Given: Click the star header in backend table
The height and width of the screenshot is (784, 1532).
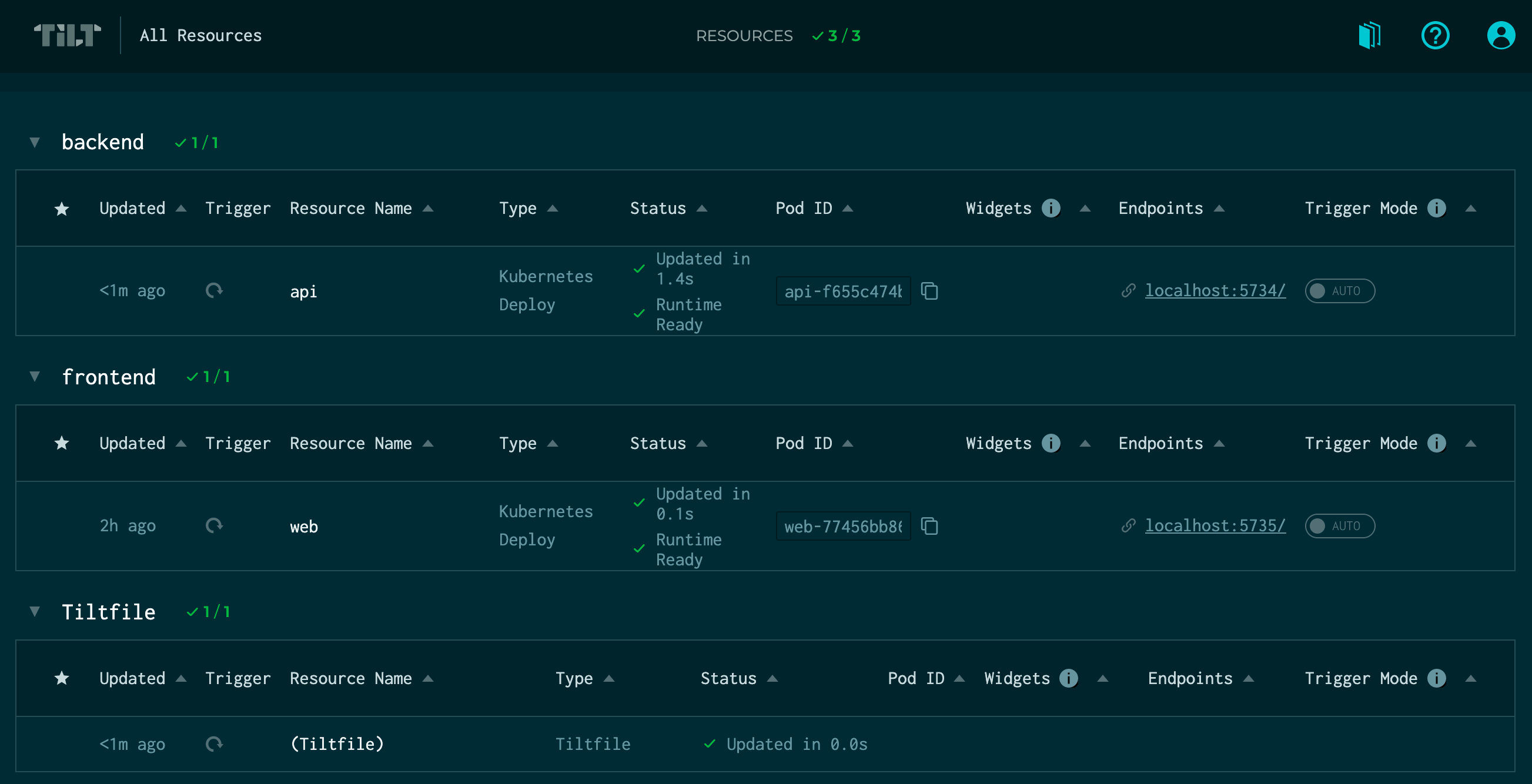Looking at the screenshot, I should (x=62, y=208).
